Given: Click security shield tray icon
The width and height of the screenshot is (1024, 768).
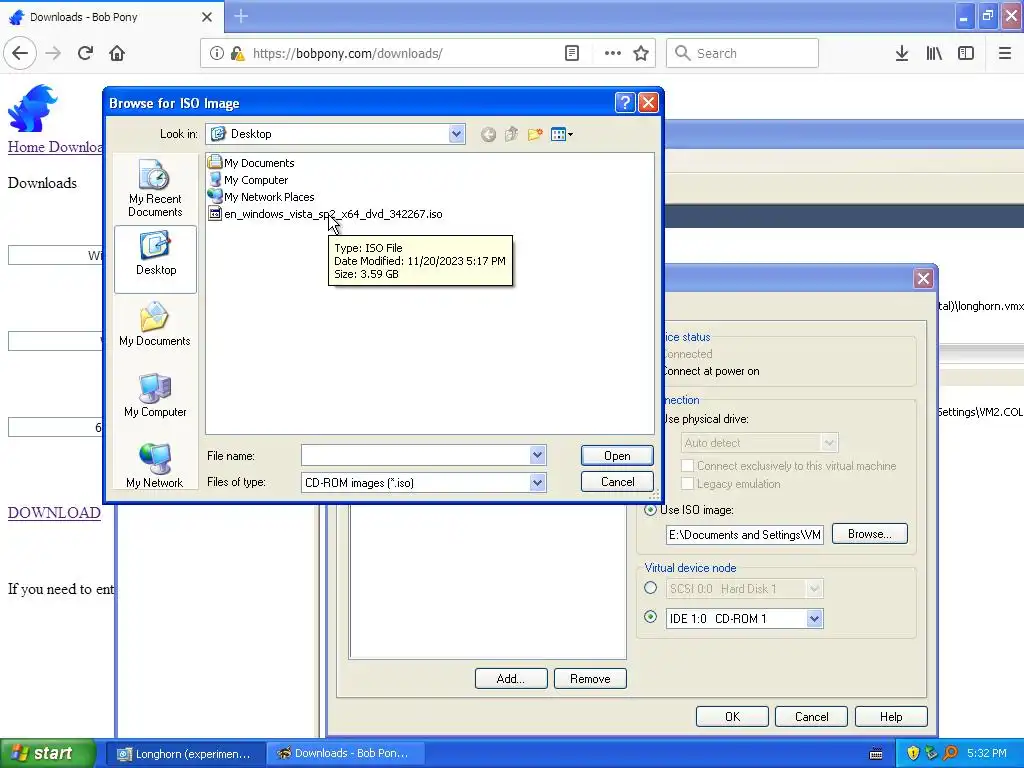Looking at the screenshot, I should tap(913, 754).
